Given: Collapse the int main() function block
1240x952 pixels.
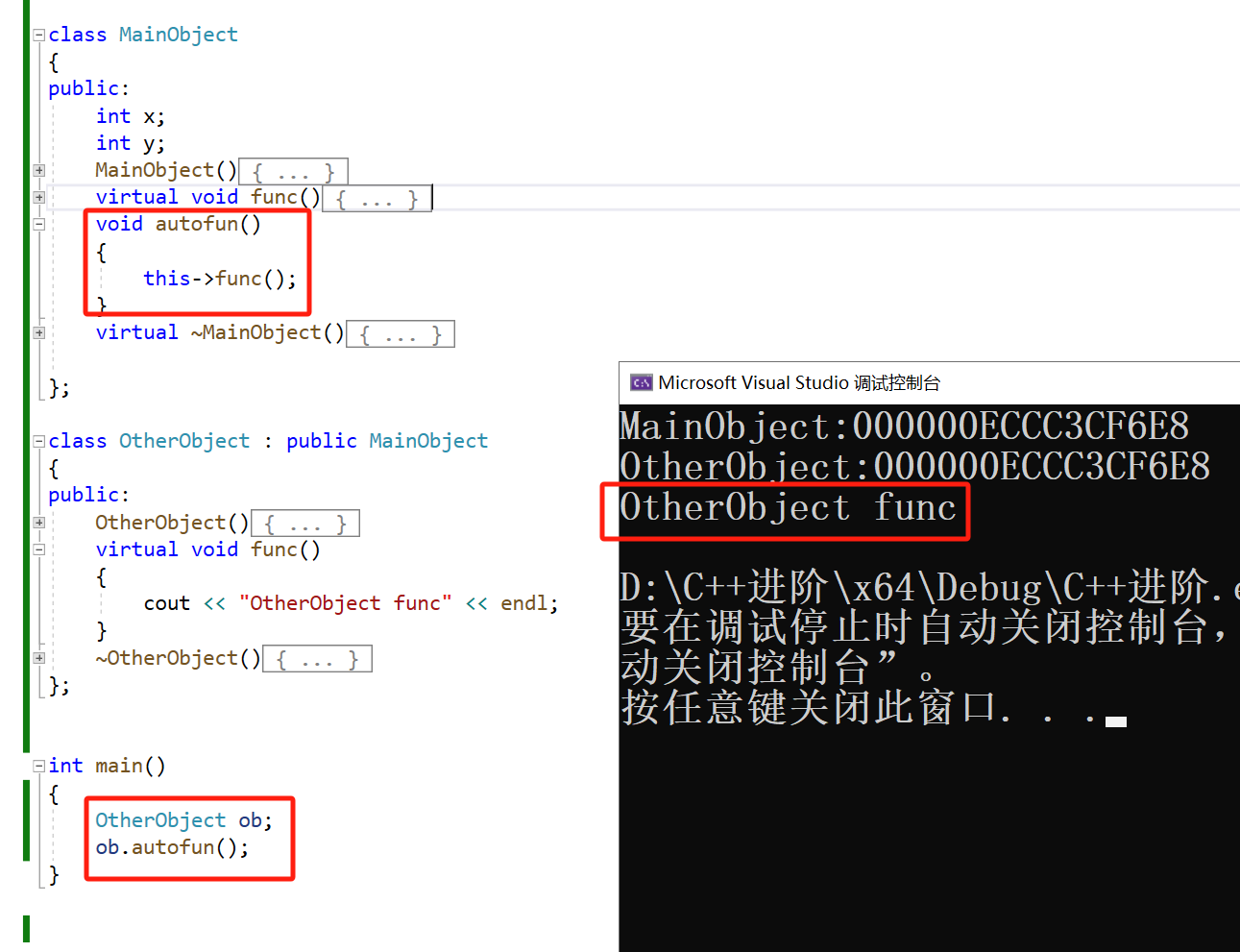Looking at the screenshot, I should click(39, 766).
